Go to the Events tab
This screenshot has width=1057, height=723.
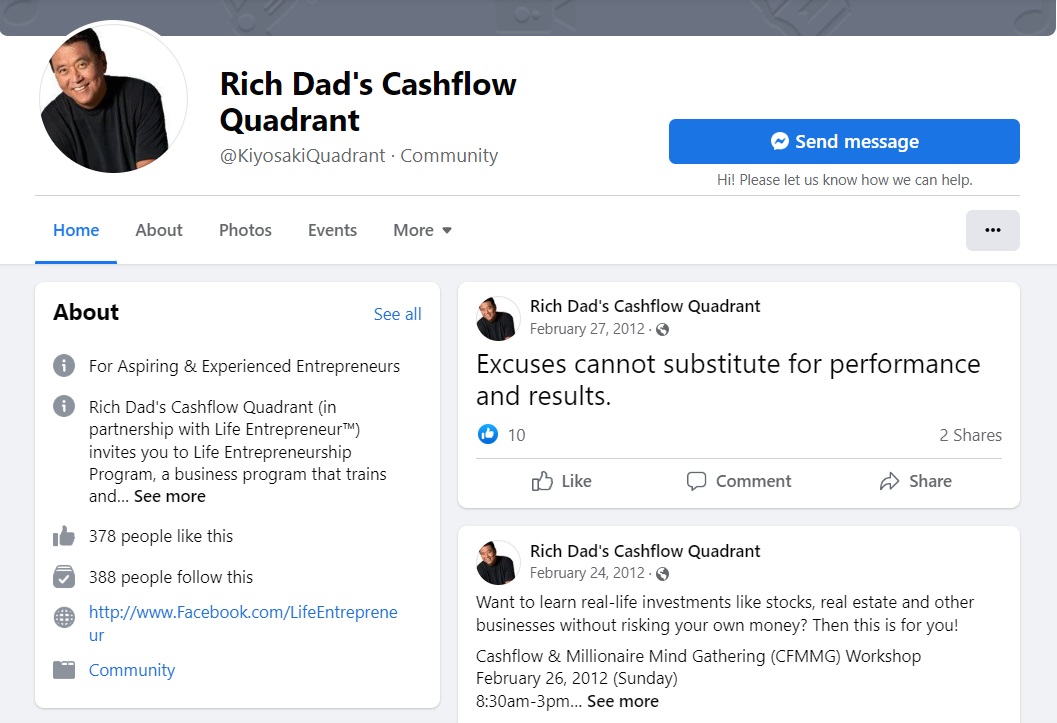tap(332, 230)
